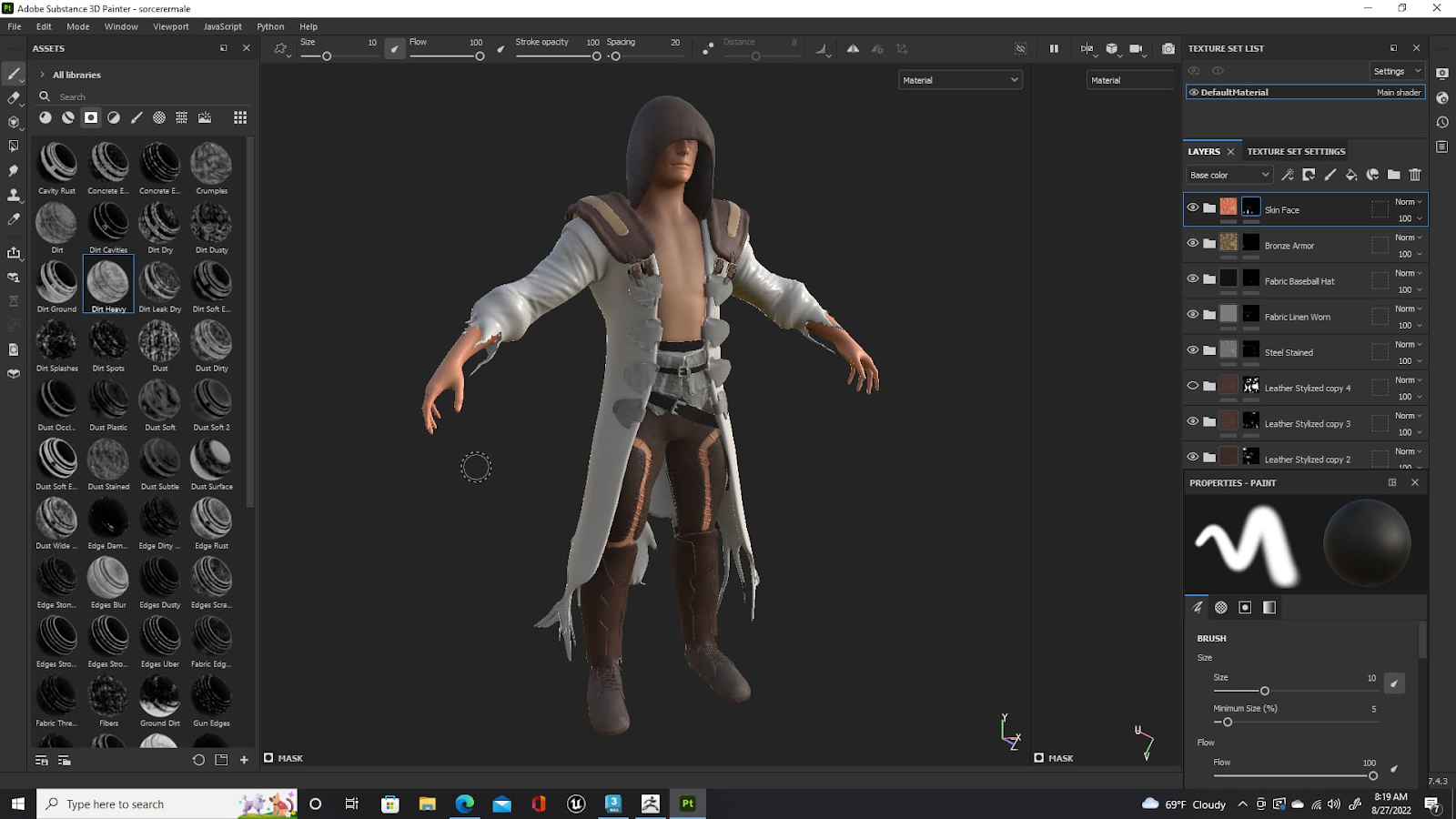Add a fill layer
The height and width of the screenshot is (819, 1456).
(1351, 175)
